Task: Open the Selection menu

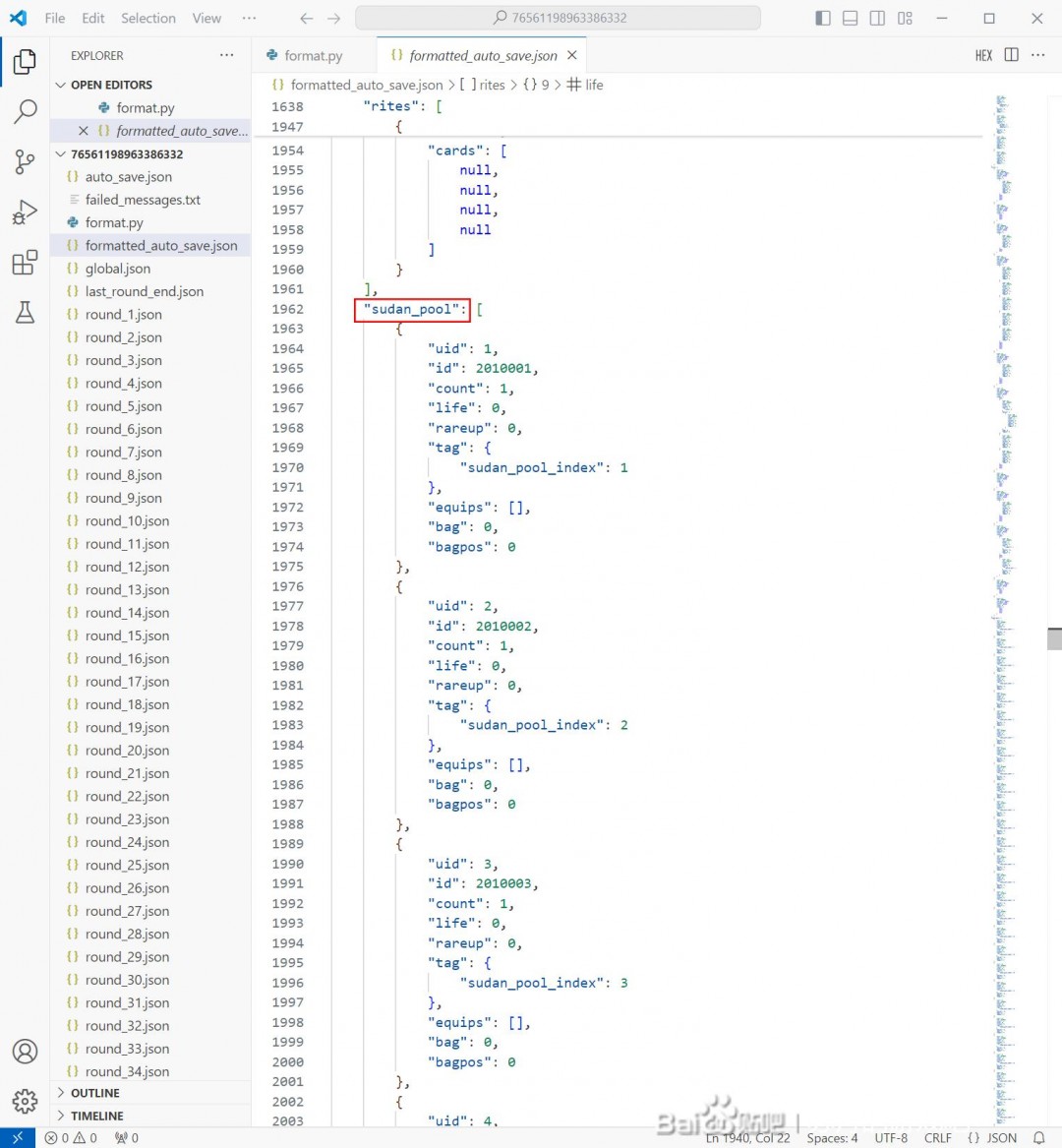Action: (x=148, y=19)
